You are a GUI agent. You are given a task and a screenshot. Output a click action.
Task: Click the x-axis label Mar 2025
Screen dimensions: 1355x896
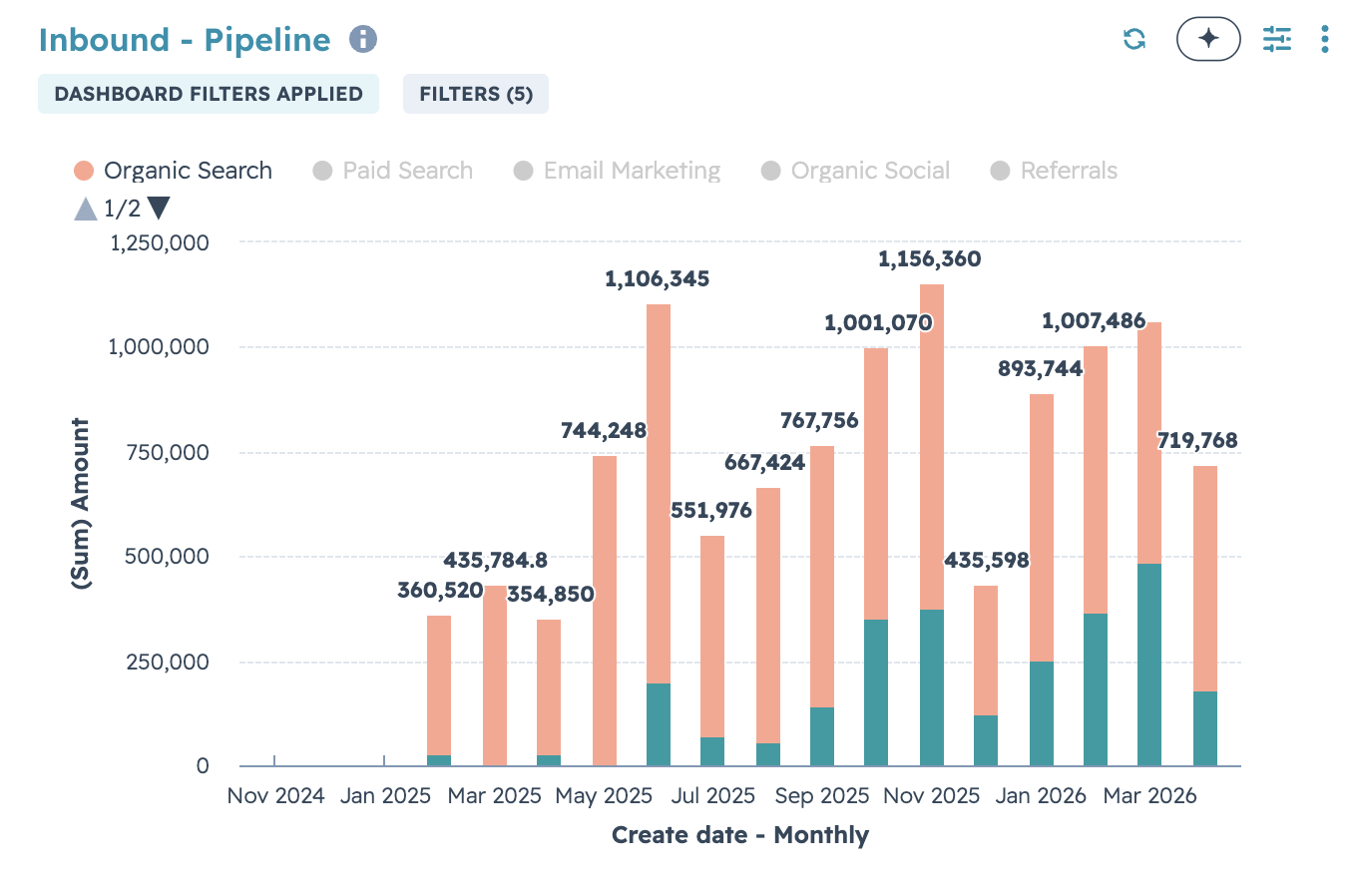point(495,796)
